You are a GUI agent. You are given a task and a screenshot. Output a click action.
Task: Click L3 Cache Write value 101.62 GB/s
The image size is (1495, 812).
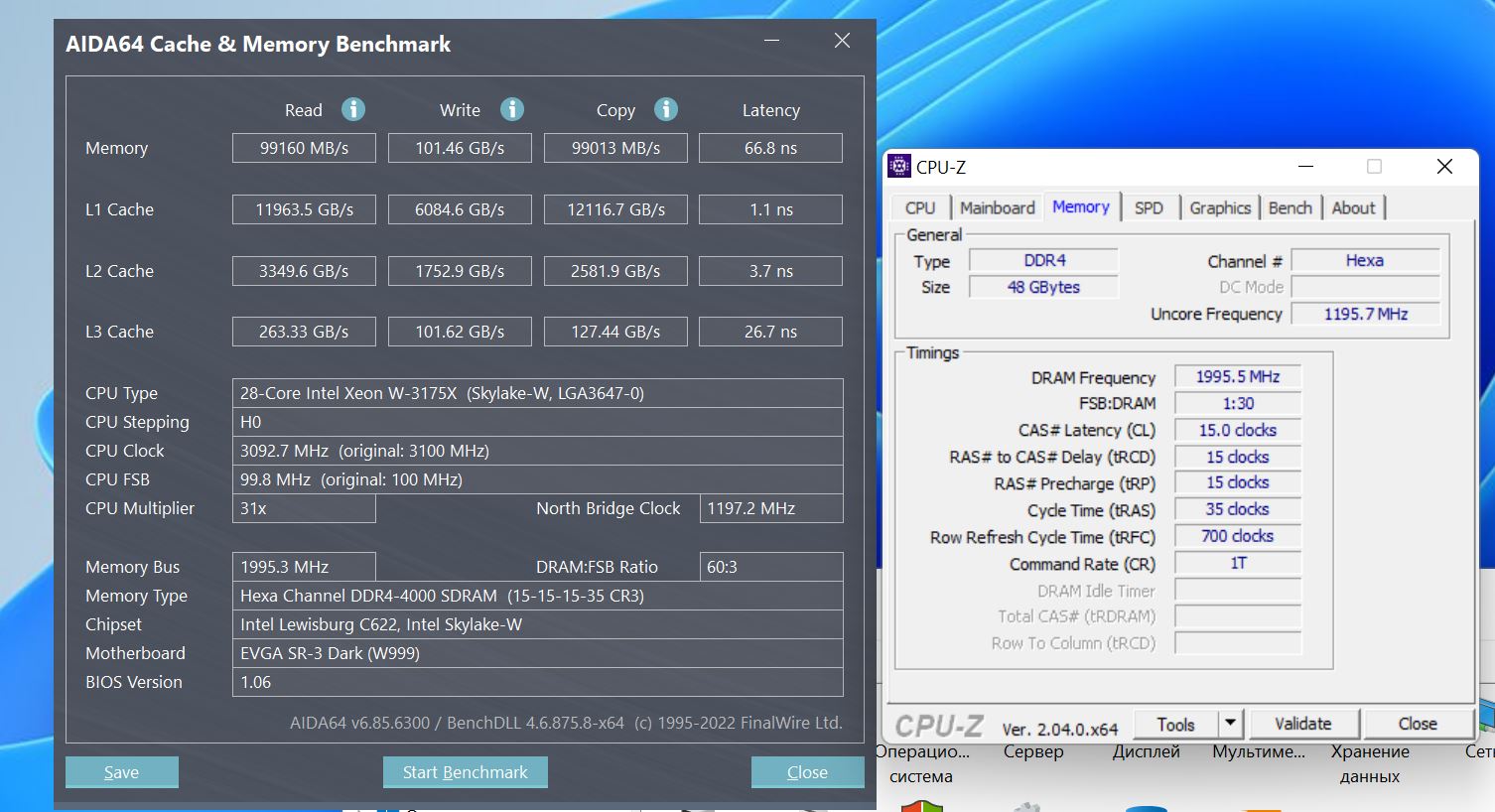click(460, 332)
